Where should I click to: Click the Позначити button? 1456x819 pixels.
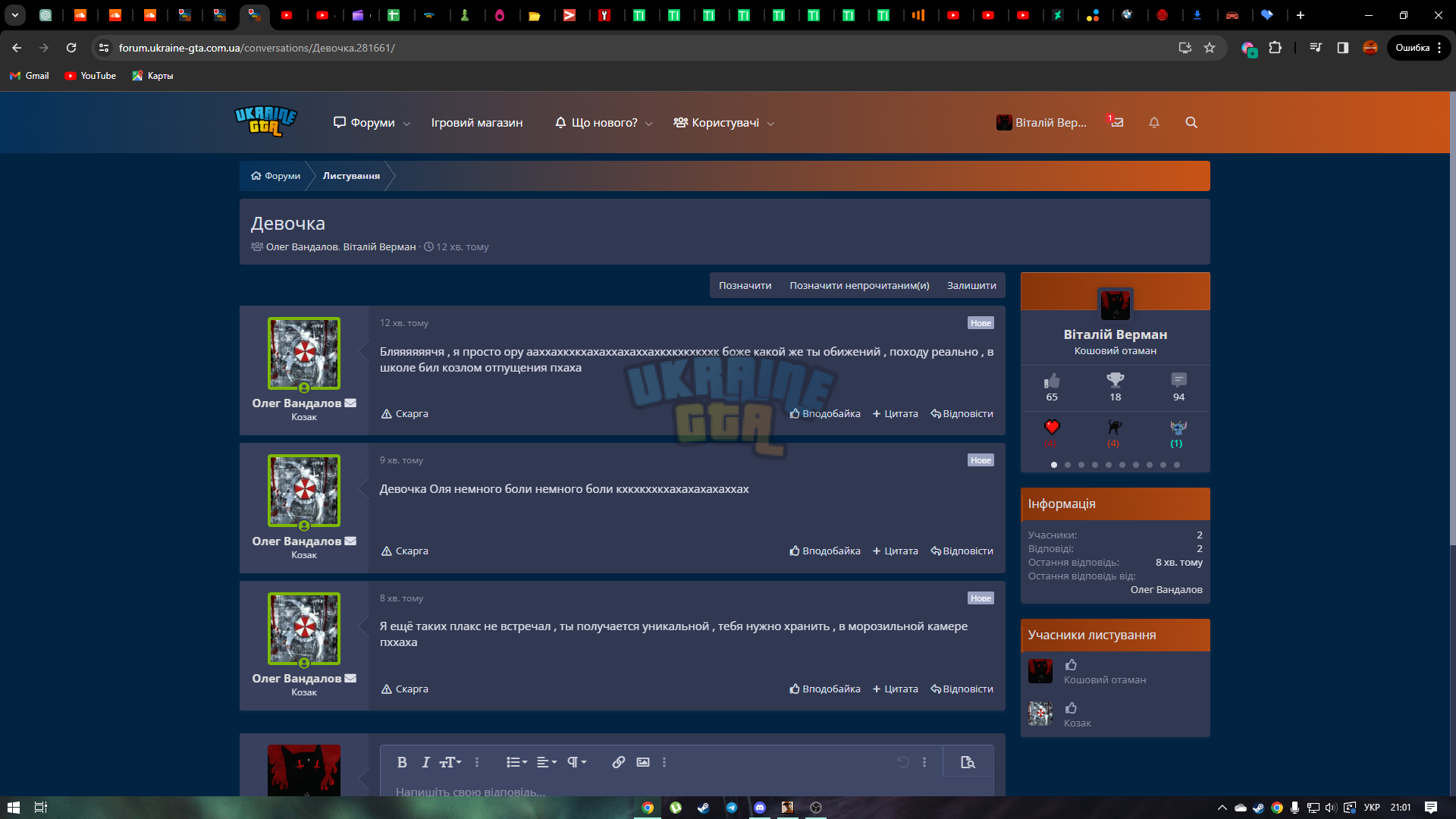click(745, 286)
